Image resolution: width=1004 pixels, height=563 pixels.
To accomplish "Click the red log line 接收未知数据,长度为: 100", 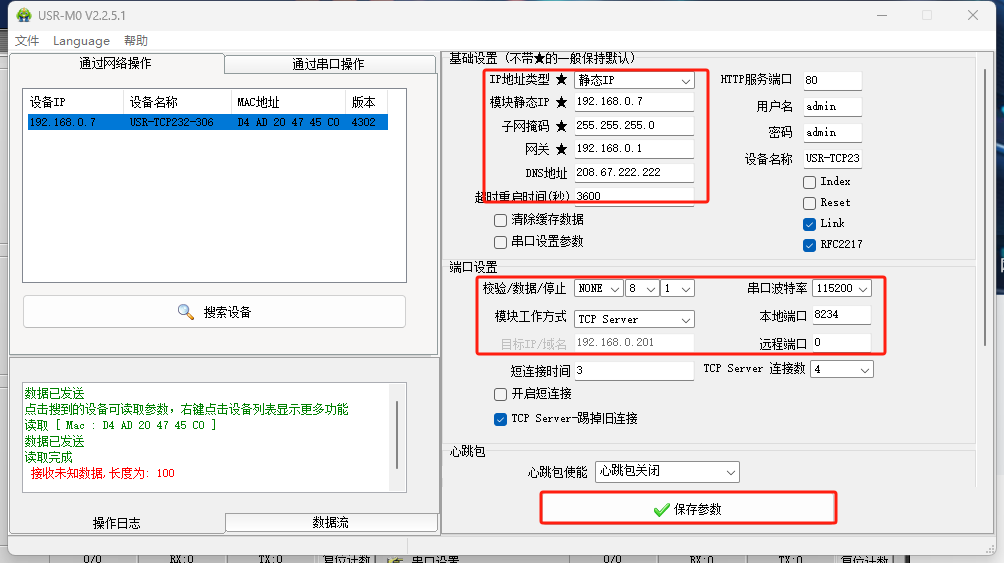I will (102, 473).
